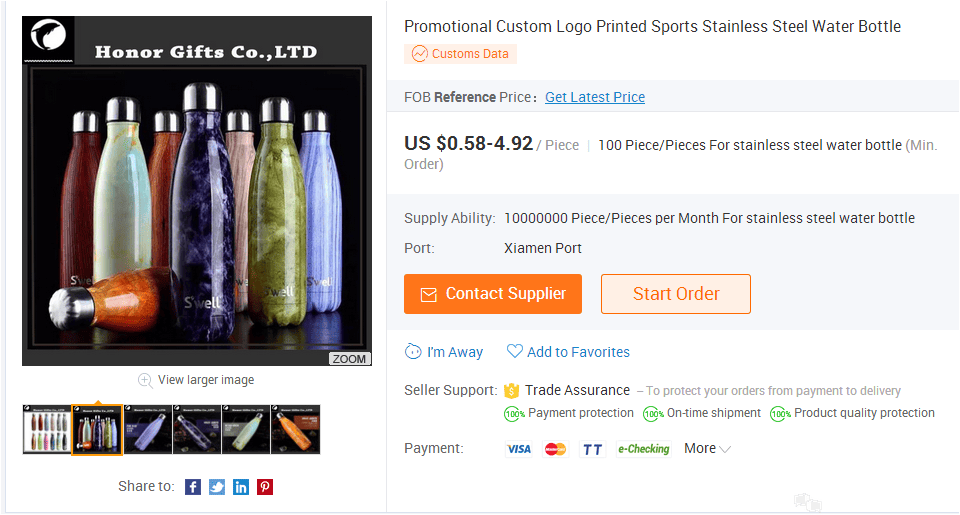Image resolution: width=960 pixels, height=515 pixels.
Task: Click the ZOOM button on product image
Action: coord(350,359)
